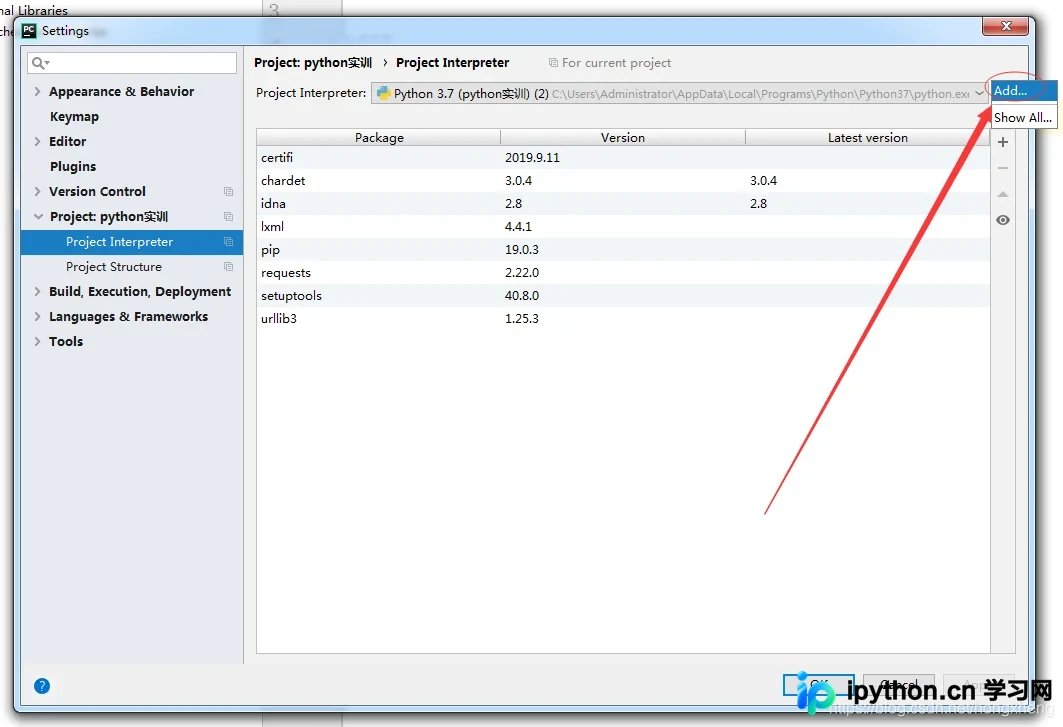Select Project Structure in the sidebar
Screen dimensions: 1063x727
pyautogui.click(x=114, y=267)
